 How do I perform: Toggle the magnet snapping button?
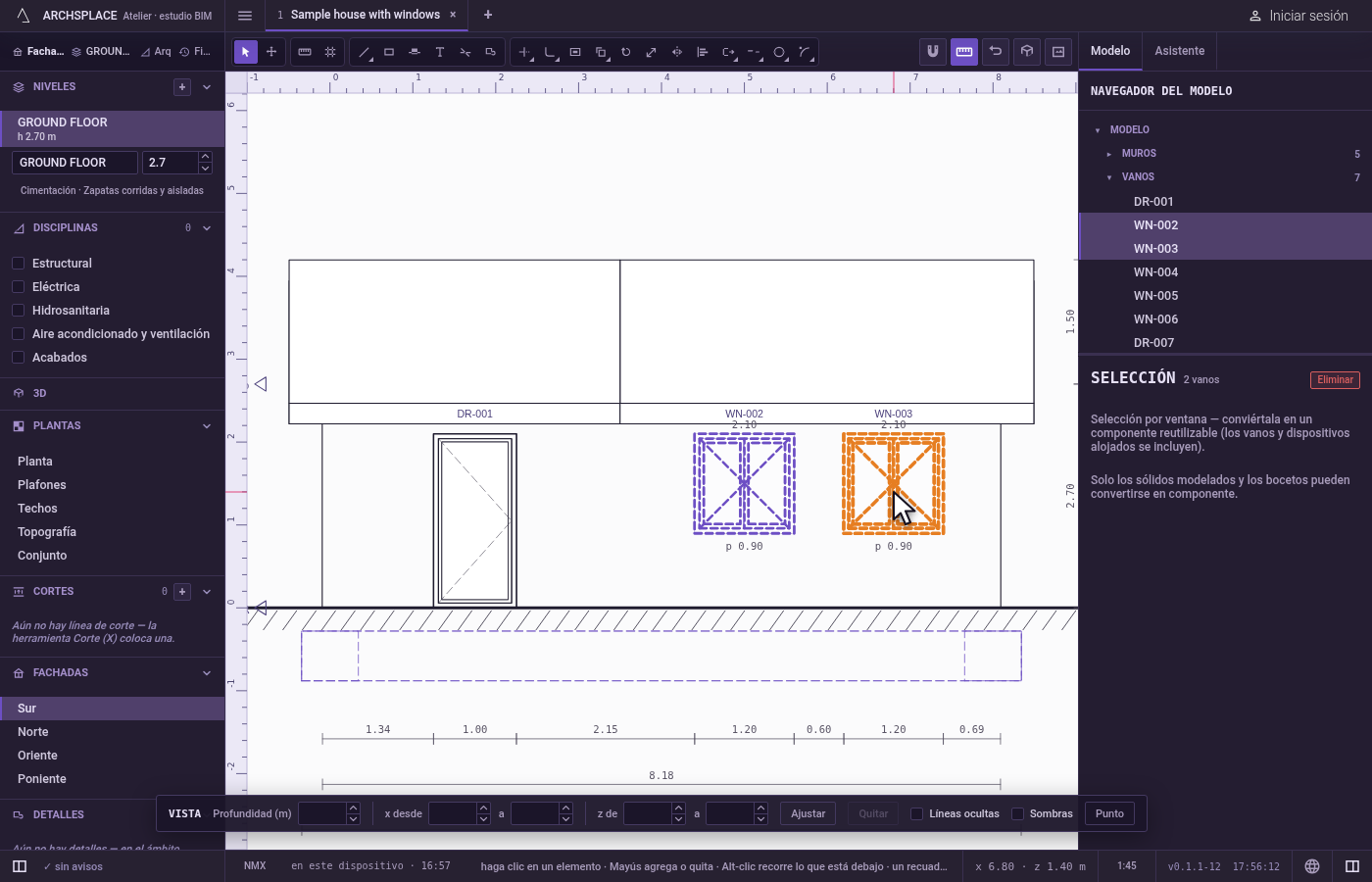[x=933, y=52]
